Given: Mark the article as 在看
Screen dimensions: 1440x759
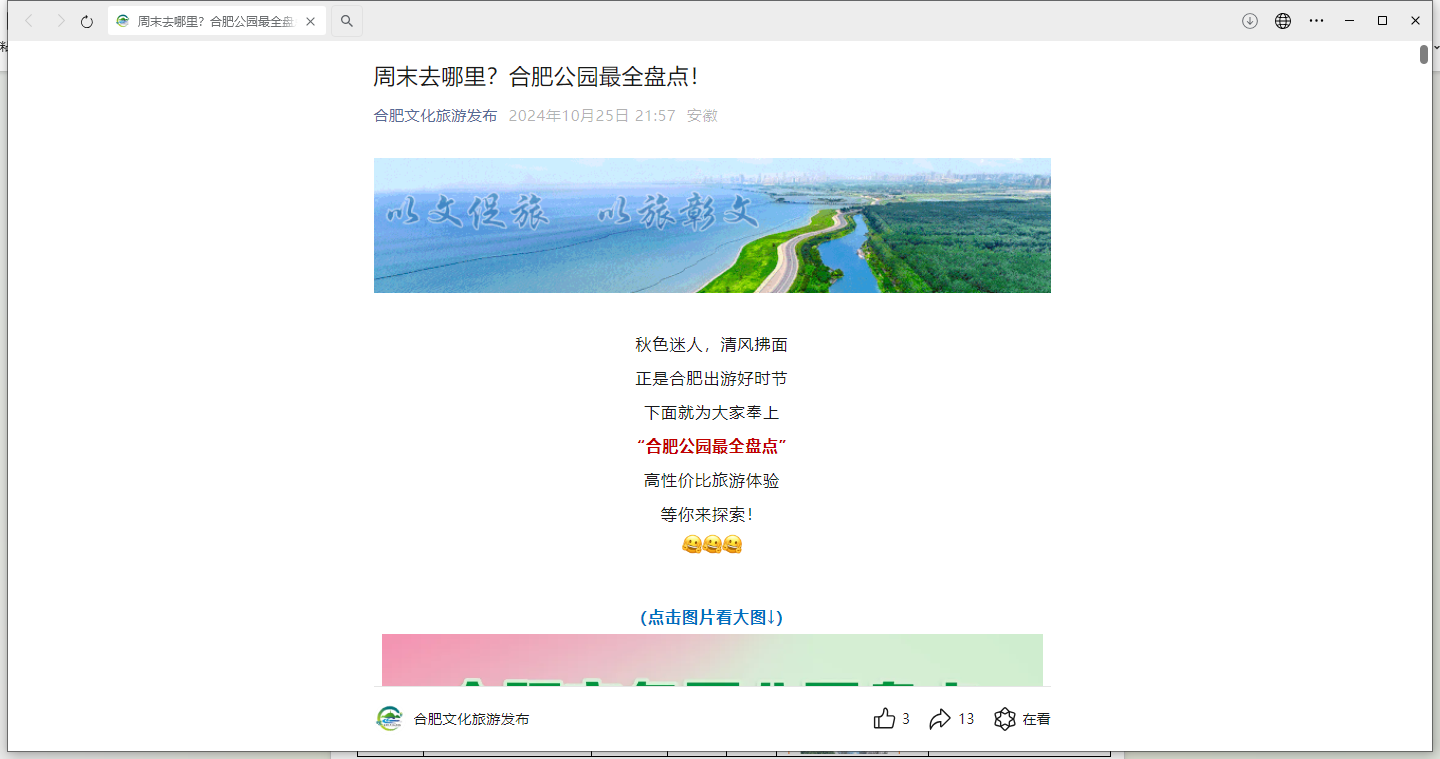Looking at the screenshot, I should pyautogui.click(x=1022, y=719).
